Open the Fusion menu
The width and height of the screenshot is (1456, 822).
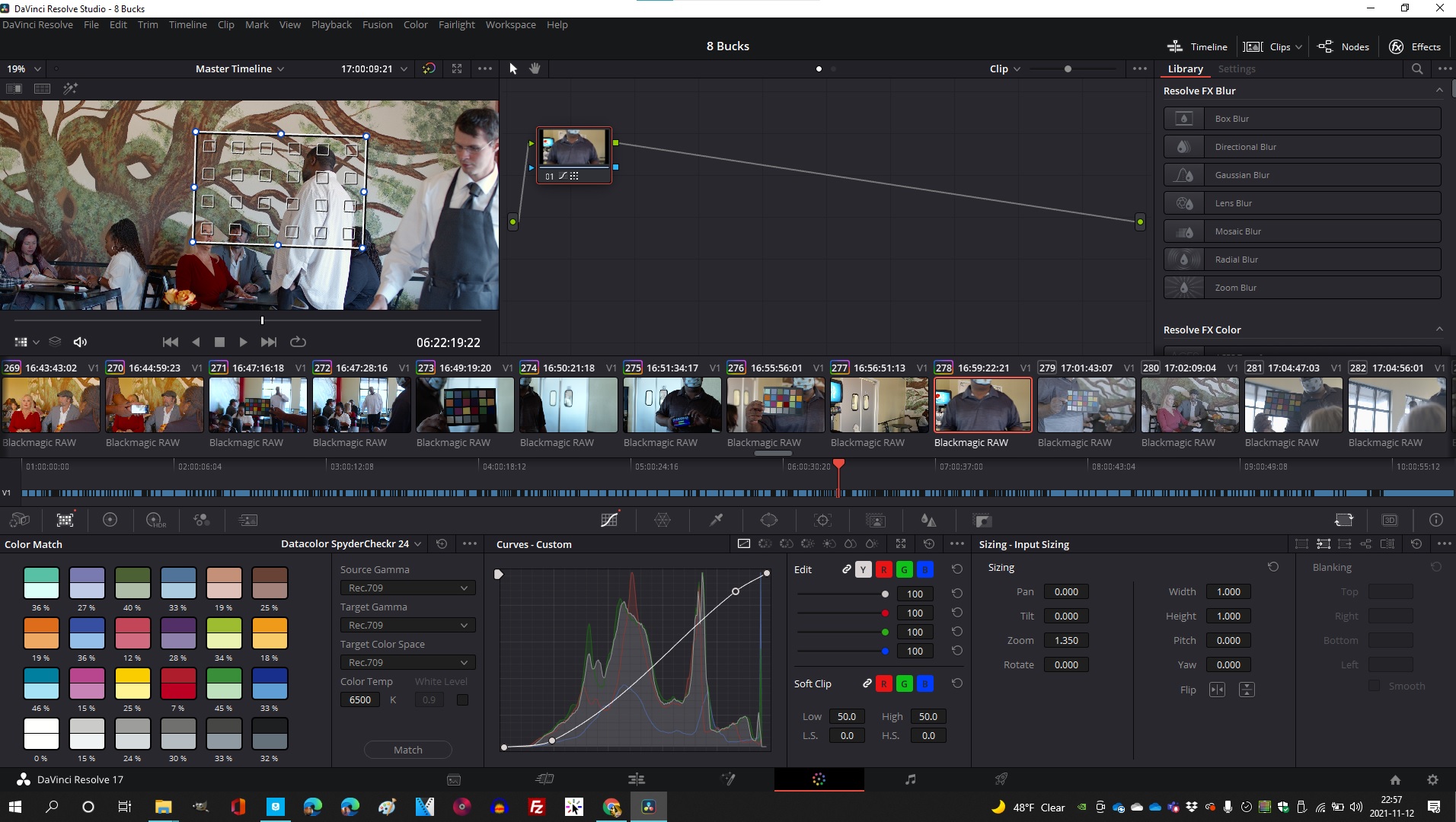pyautogui.click(x=377, y=24)
